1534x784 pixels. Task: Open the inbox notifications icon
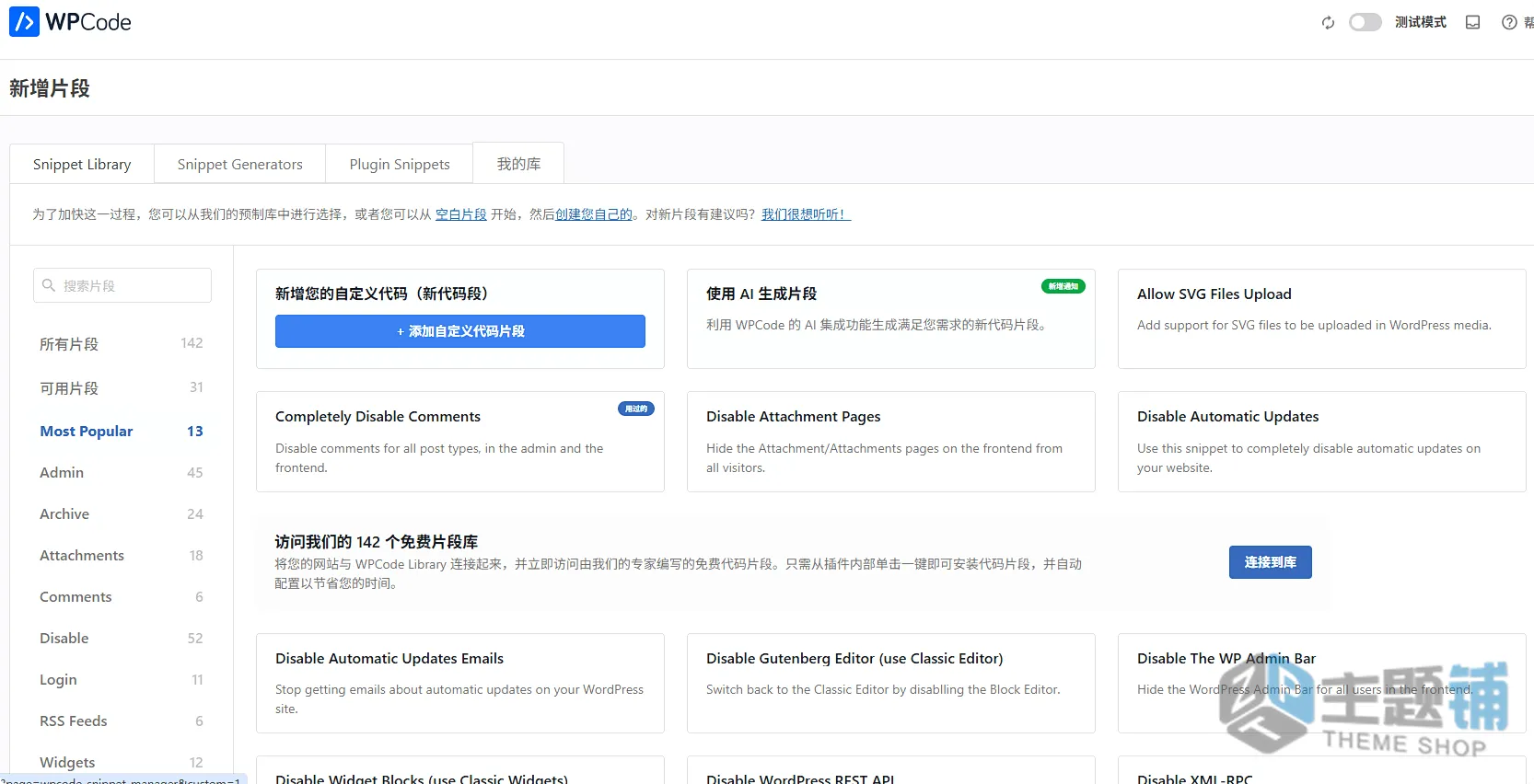(x=1472, y=22)
